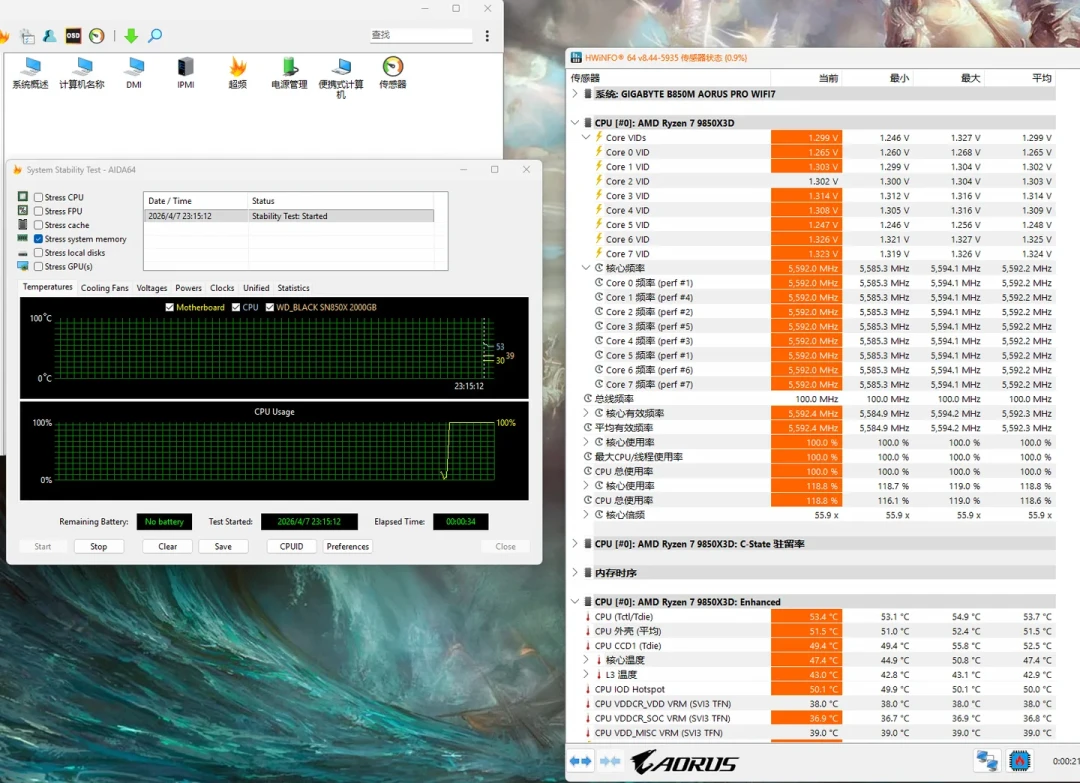This screenshot has width=1080, height=783.
Task: Open the 便携式计算机 item
Action: 341,79
